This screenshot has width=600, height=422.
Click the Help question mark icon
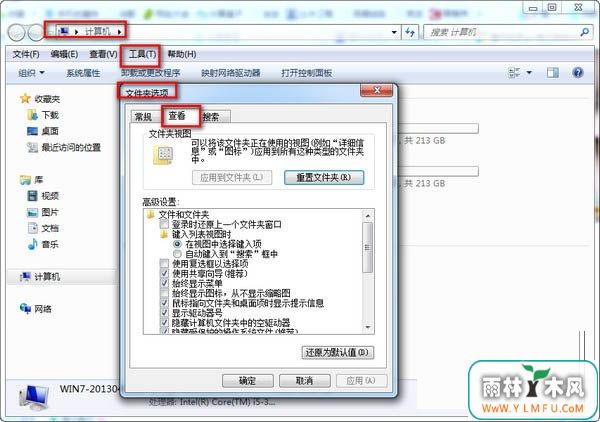pos(578,73)
